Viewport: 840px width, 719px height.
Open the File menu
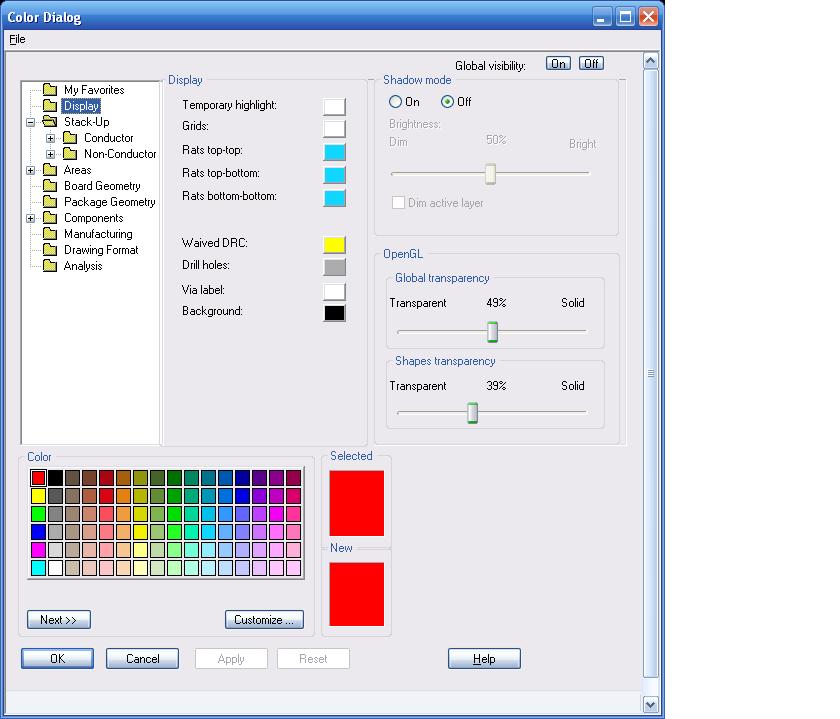17,40
